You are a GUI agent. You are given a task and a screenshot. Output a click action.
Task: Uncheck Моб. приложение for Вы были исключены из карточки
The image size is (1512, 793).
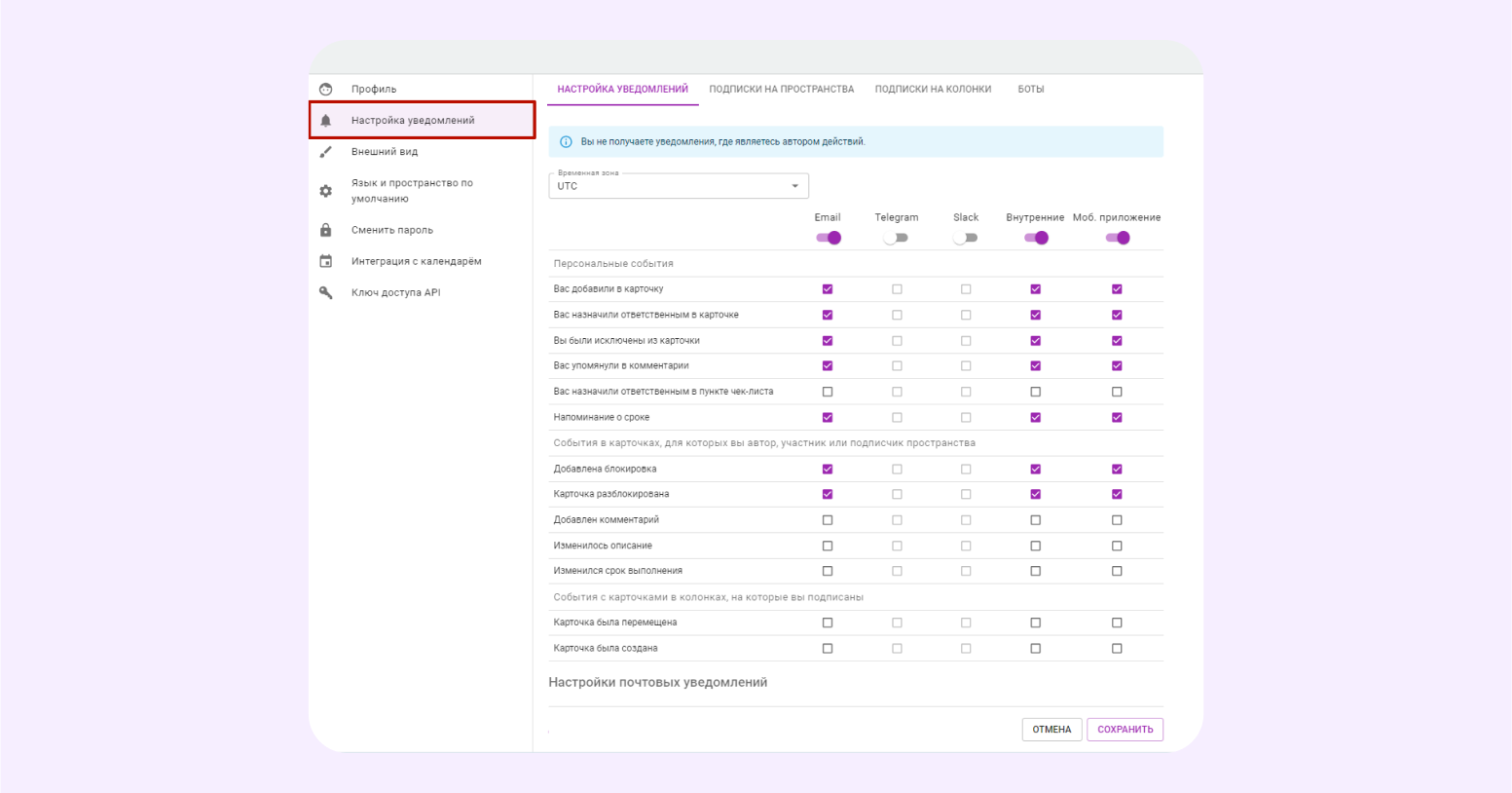pyautogui.click(x=1117, y=341)
